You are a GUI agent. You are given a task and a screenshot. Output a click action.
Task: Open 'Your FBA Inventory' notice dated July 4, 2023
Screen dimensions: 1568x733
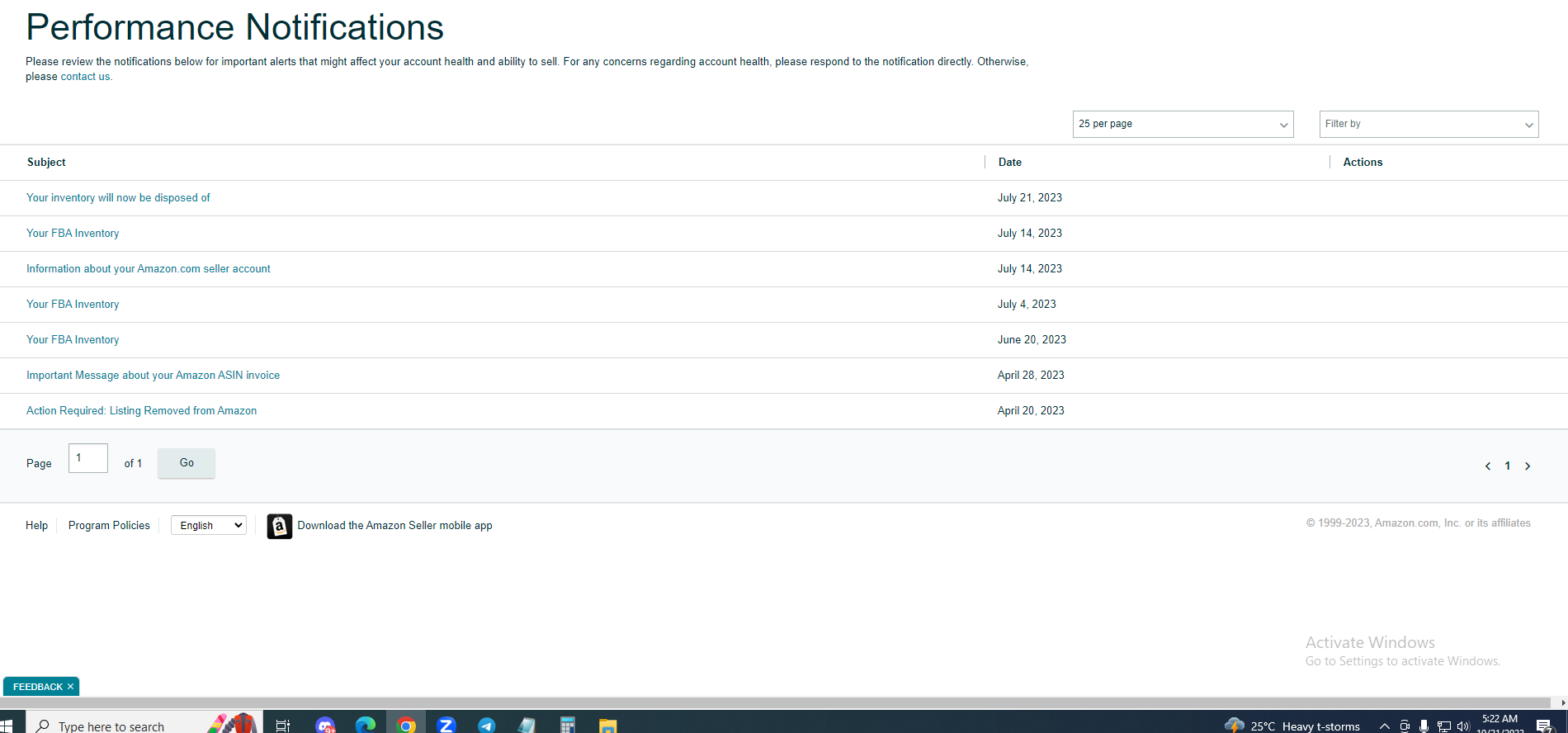(x=73, y=305)
